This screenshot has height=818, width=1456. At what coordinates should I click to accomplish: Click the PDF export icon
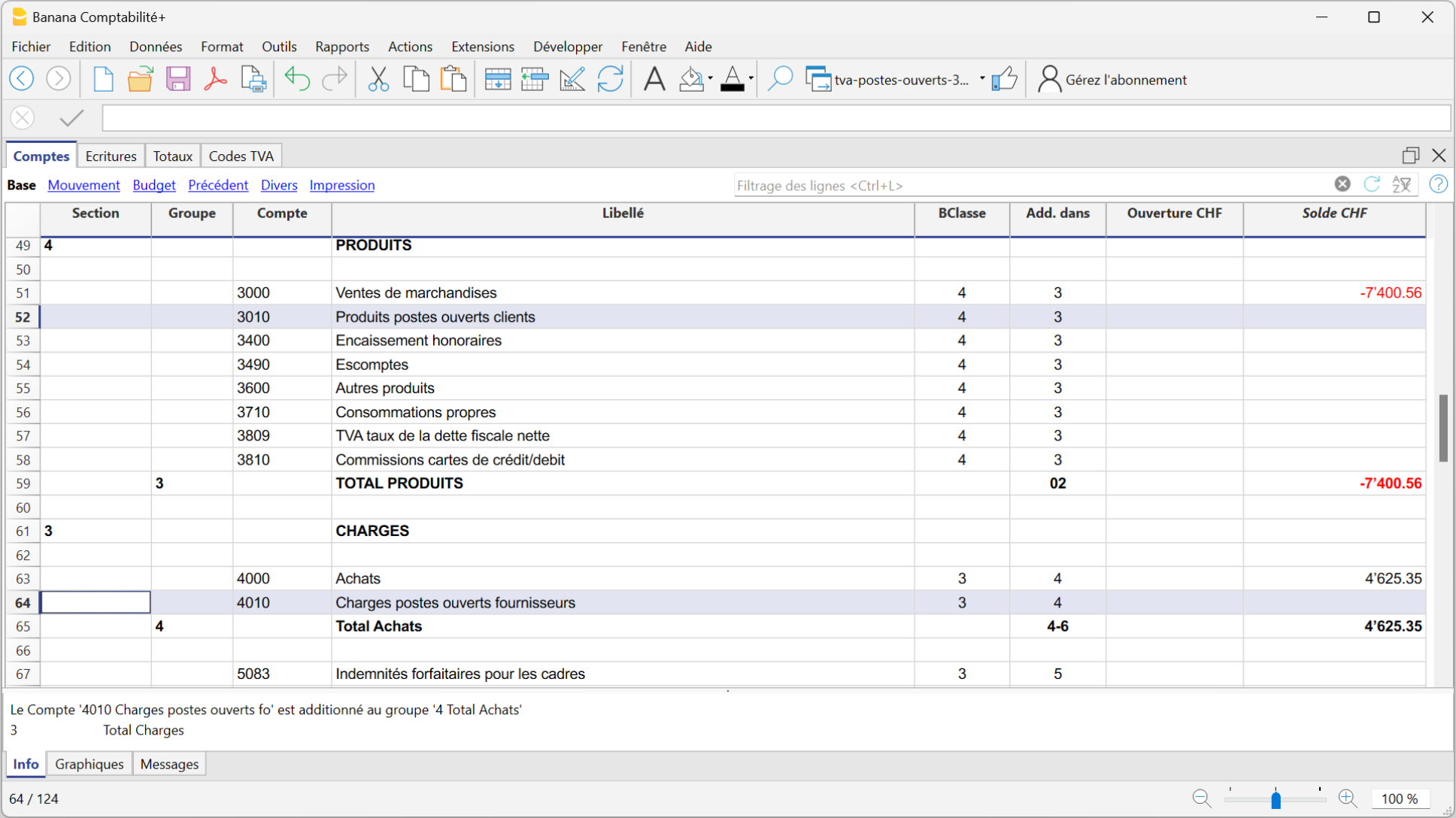click(215, 79)
